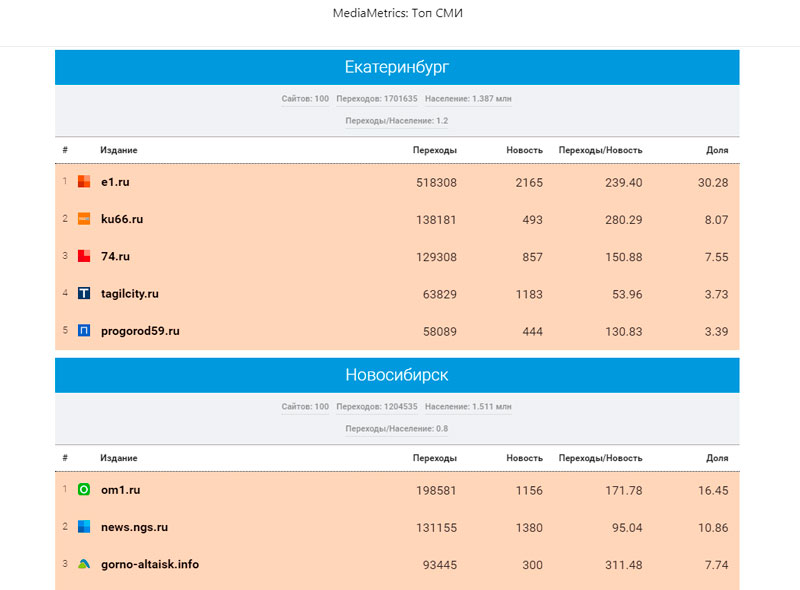Sort Новосибирск table by Переходы/Новость column
This screenshot has width=800, height=590.
(x=600, y=458)
